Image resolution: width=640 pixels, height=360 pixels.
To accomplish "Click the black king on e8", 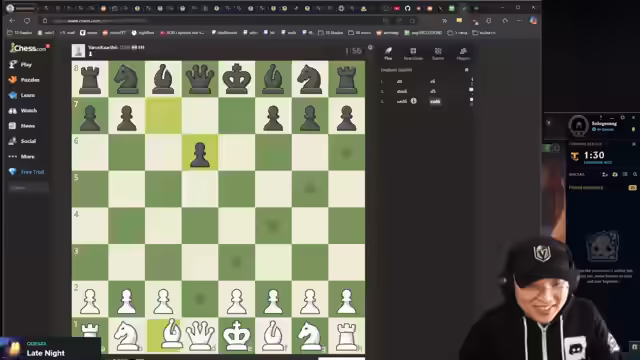I will click(237, 79).
